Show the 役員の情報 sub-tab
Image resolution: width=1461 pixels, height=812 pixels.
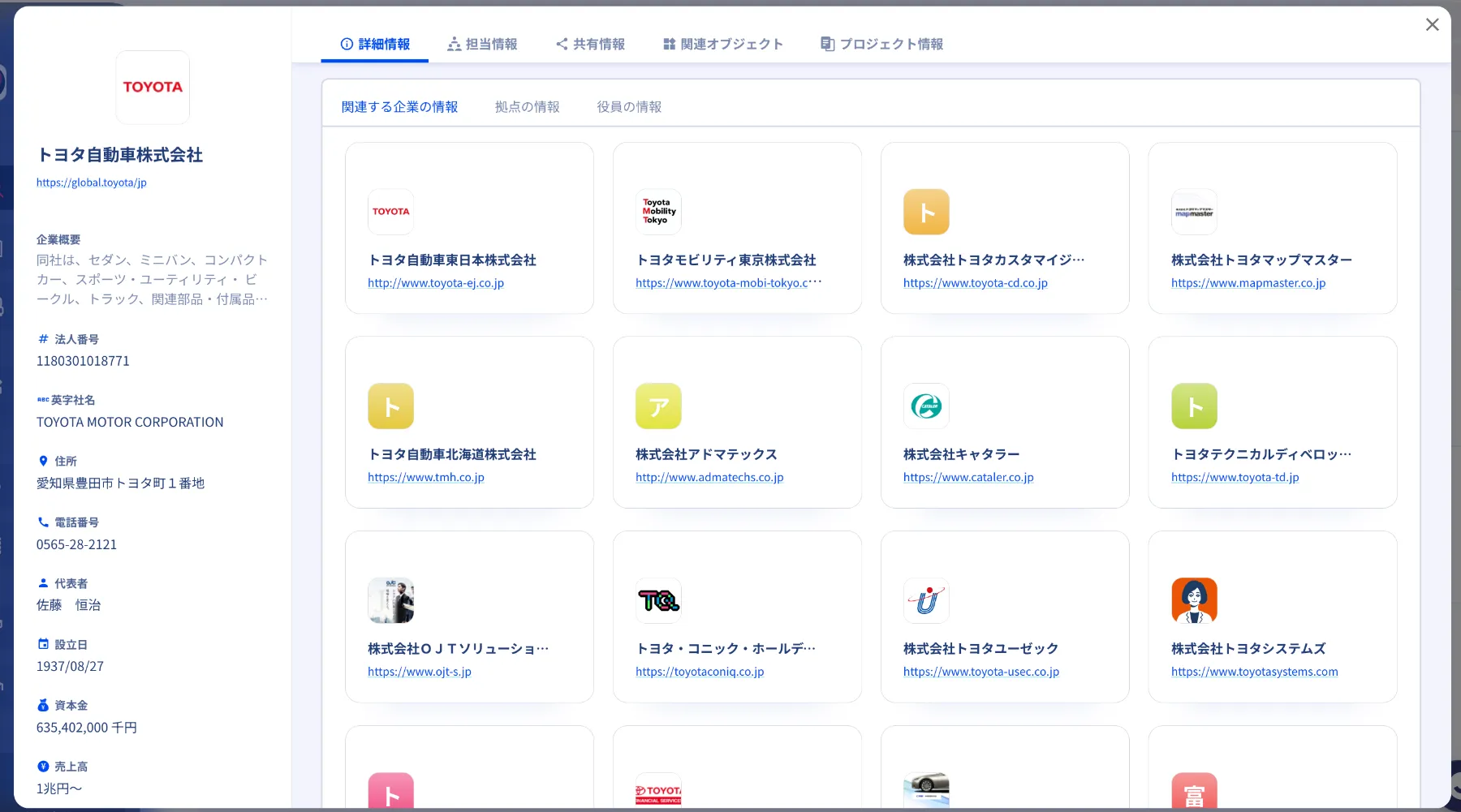[629, 107]
